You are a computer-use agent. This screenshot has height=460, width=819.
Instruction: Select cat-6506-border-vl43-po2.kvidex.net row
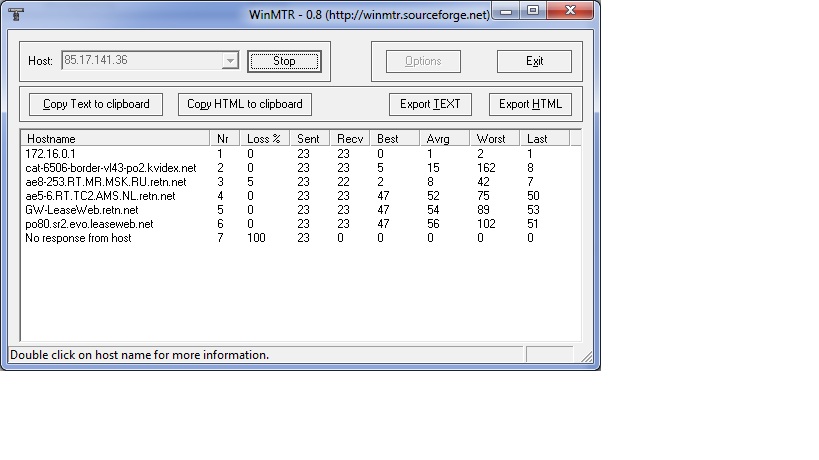click(x=300, y=168)
